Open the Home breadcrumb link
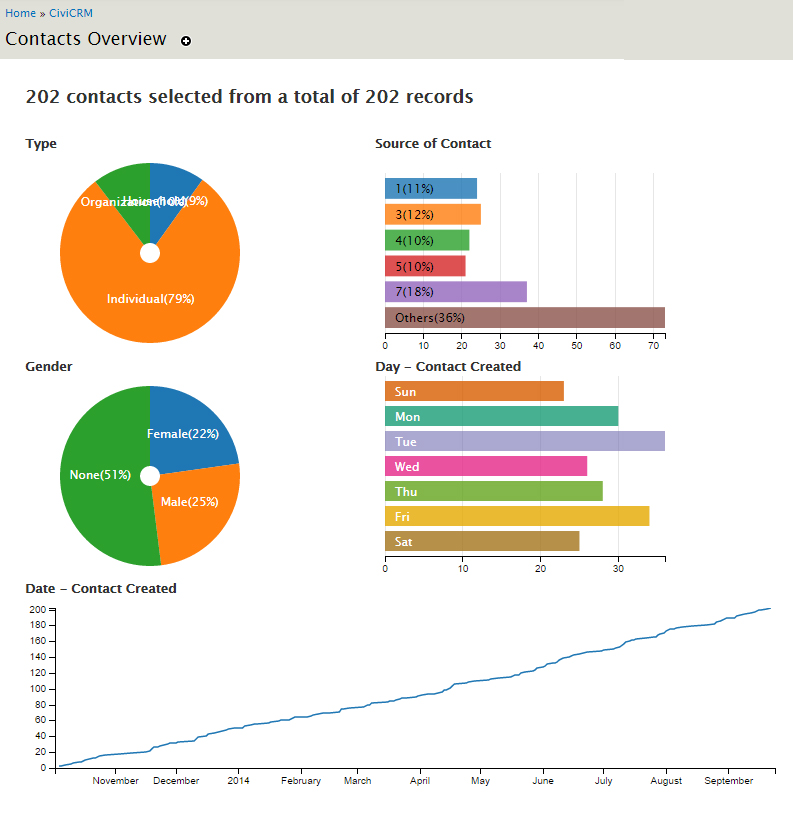Image resolution: width=793 pixels, height=814 pixels. coord(20,13)
